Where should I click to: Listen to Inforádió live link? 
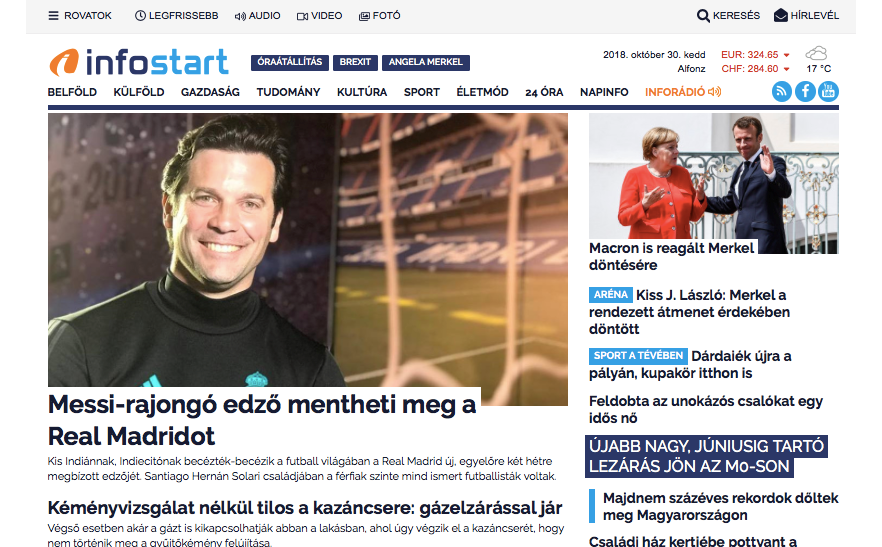(x=683, y=92)
